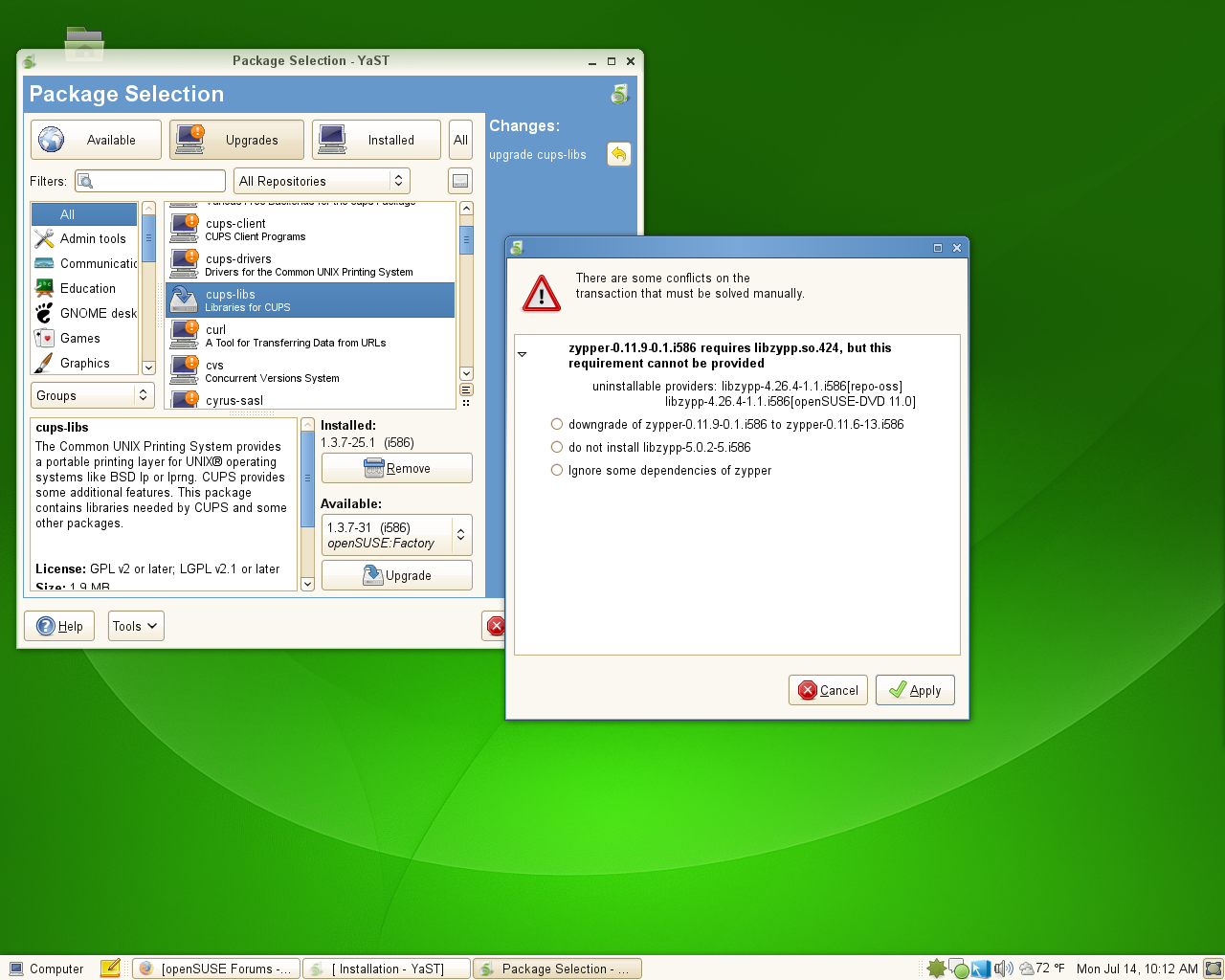The image size is (1225, 980).
Task: Switch to the All tab
Action: click(460, 140)
